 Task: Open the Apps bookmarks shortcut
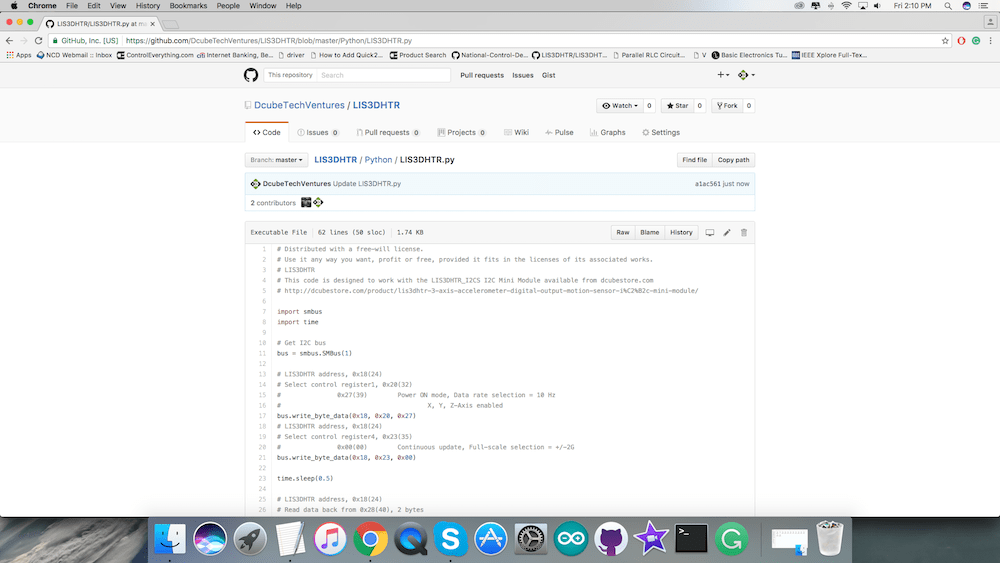(18, 55)
